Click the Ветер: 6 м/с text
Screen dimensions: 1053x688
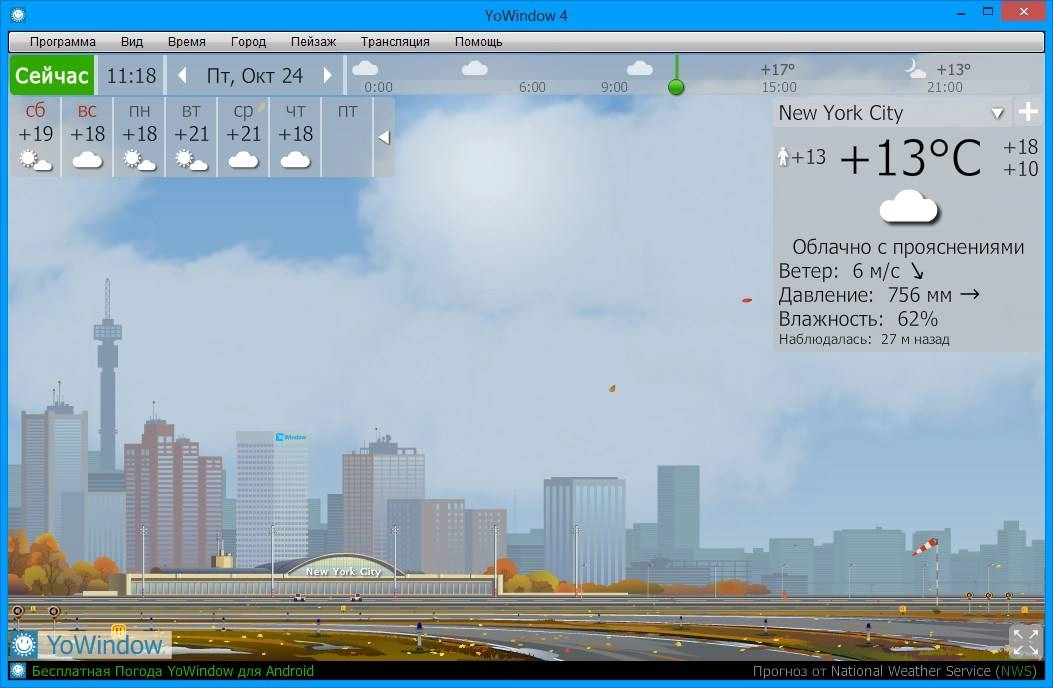(839, 271)
